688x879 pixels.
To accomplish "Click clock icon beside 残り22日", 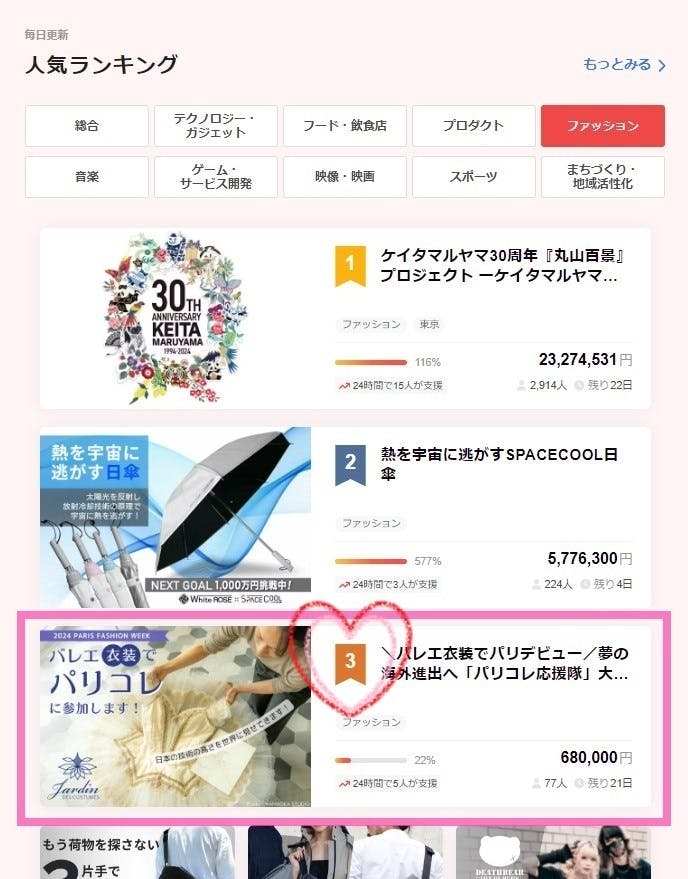I will (579, 385).
